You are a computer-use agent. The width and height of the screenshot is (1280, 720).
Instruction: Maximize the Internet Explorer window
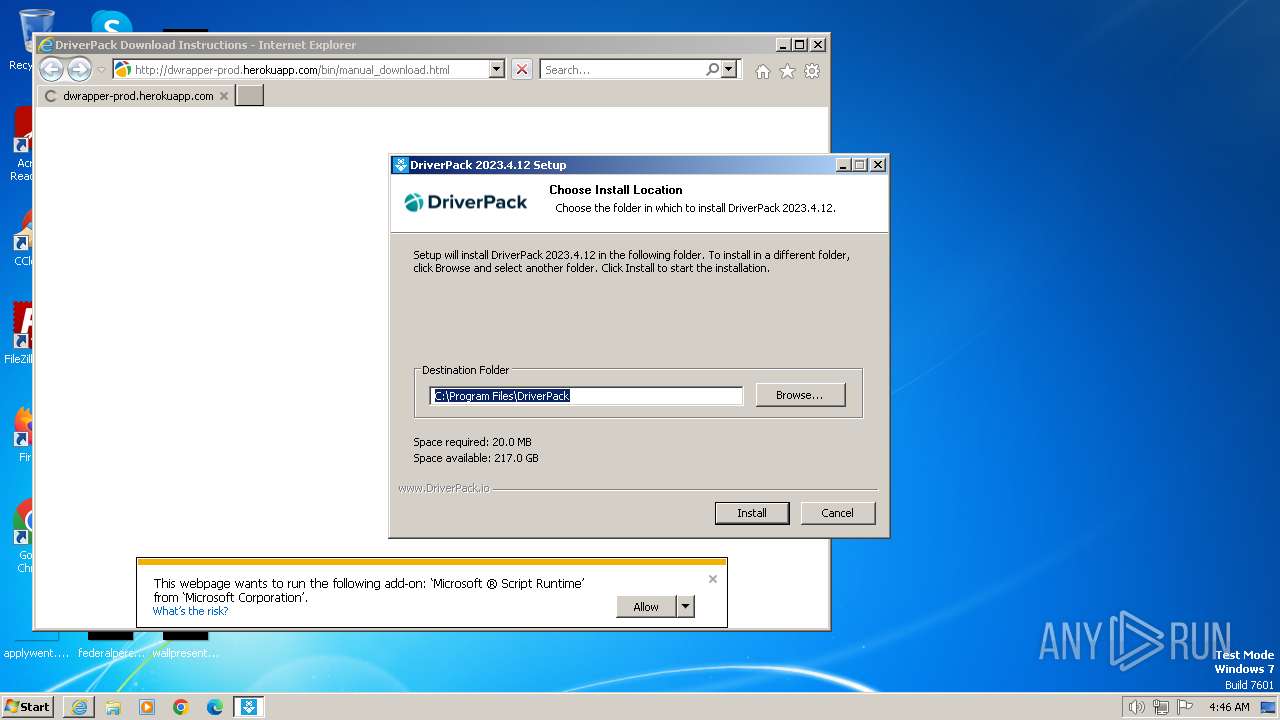(799, 45)
